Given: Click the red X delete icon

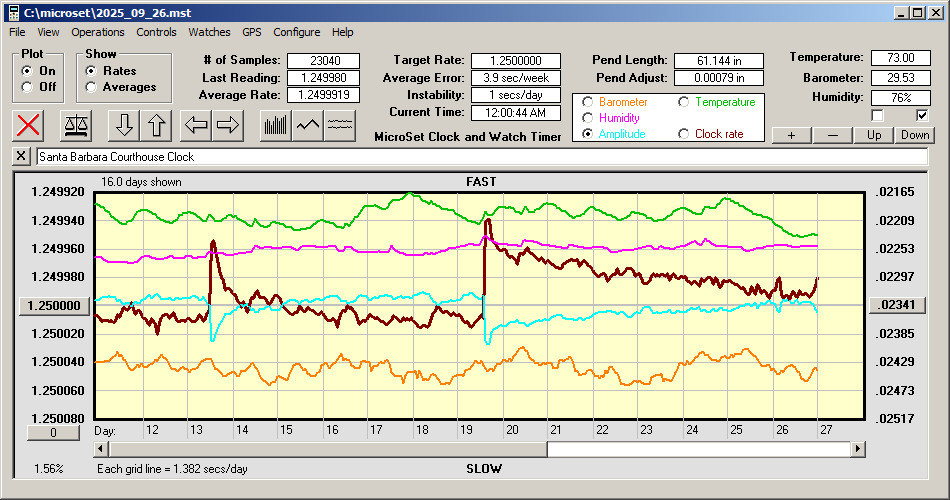Looking at the screenshot, I should [30, 125].
